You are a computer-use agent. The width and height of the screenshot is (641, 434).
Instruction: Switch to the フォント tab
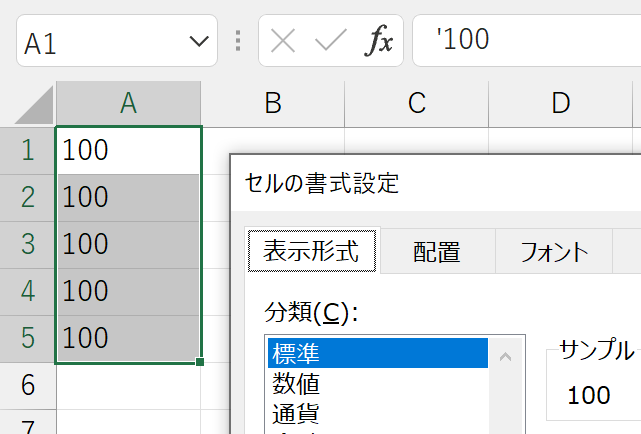click(x=554, y=252)
